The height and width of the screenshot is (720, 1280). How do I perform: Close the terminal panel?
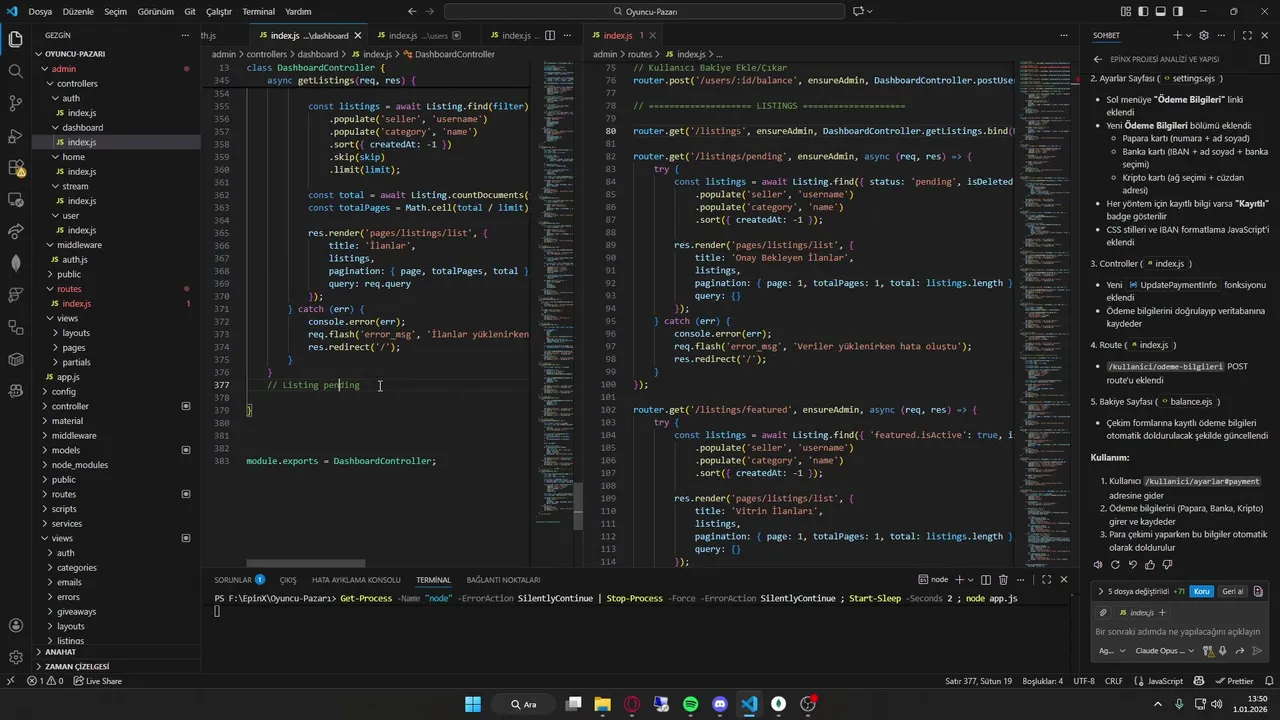(1064, 579)
